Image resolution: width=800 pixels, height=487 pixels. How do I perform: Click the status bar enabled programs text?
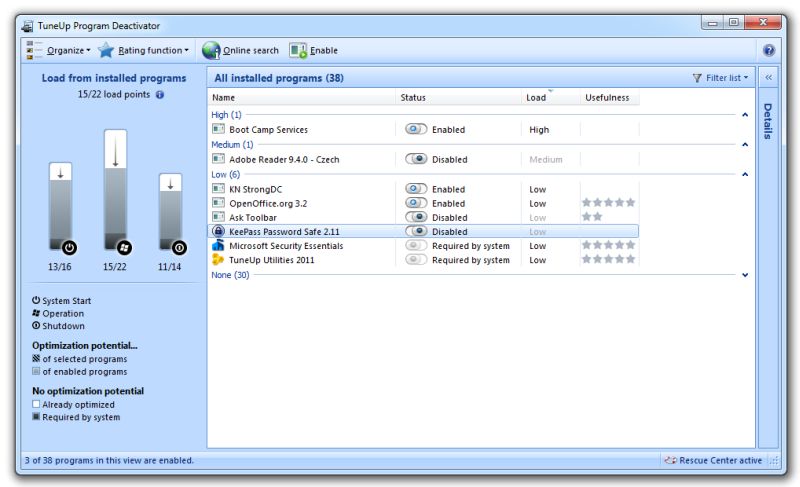pos(109,460)
